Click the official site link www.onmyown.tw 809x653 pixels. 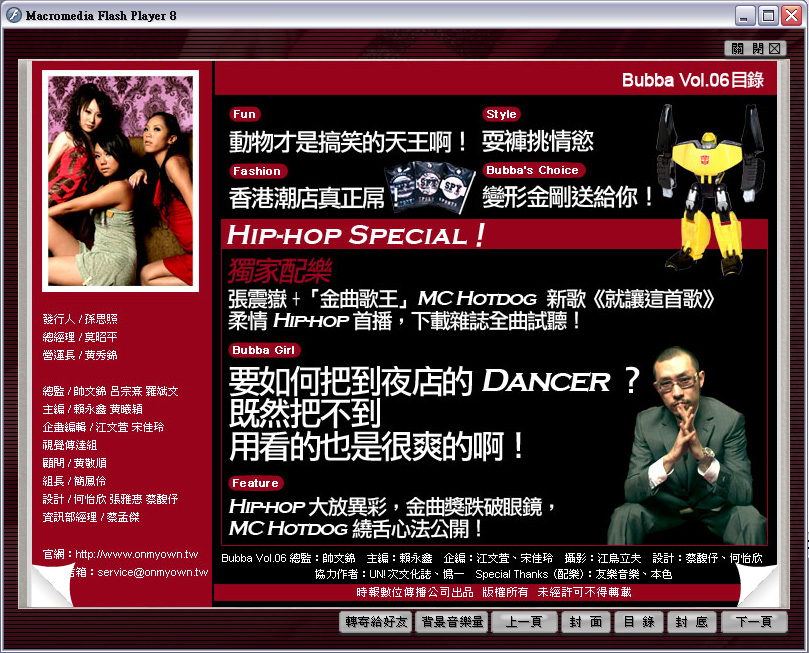click(136, 554)
